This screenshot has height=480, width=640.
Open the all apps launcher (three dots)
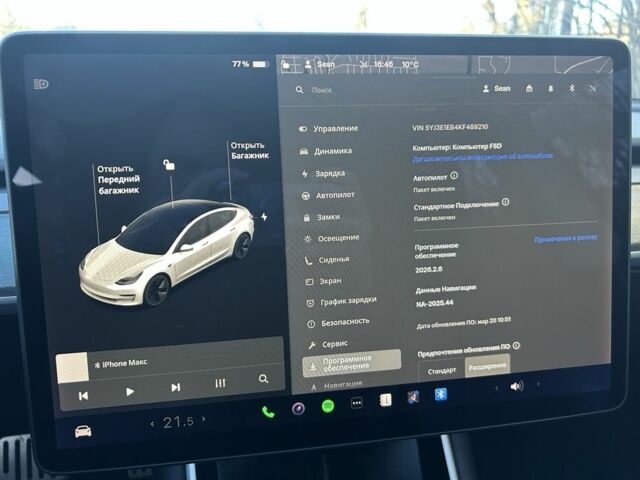click(356, 403)
